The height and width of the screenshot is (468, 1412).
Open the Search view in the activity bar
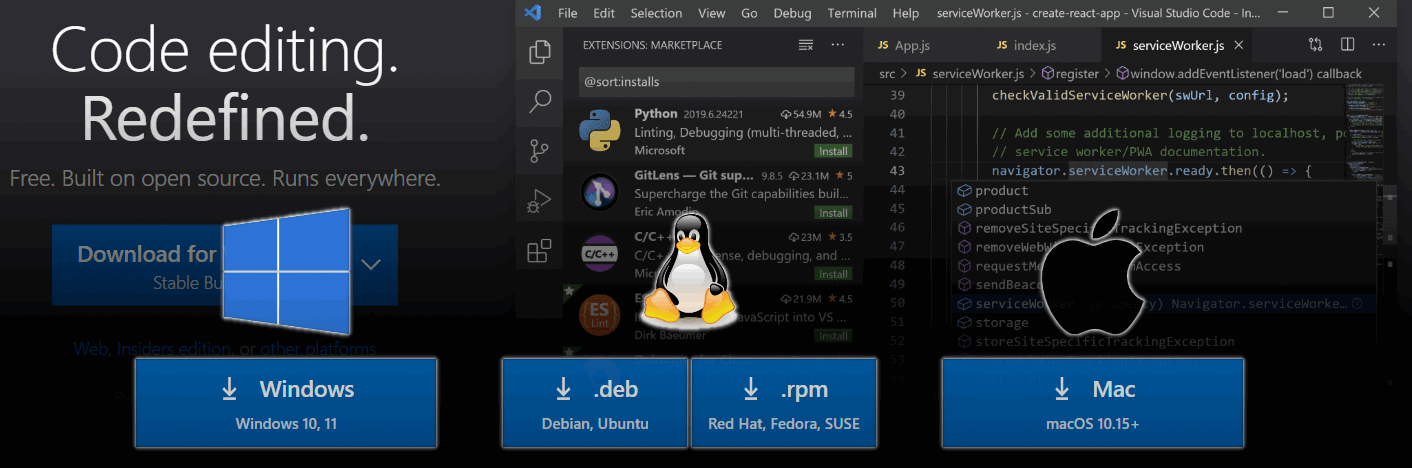click(x=540, y=100)
